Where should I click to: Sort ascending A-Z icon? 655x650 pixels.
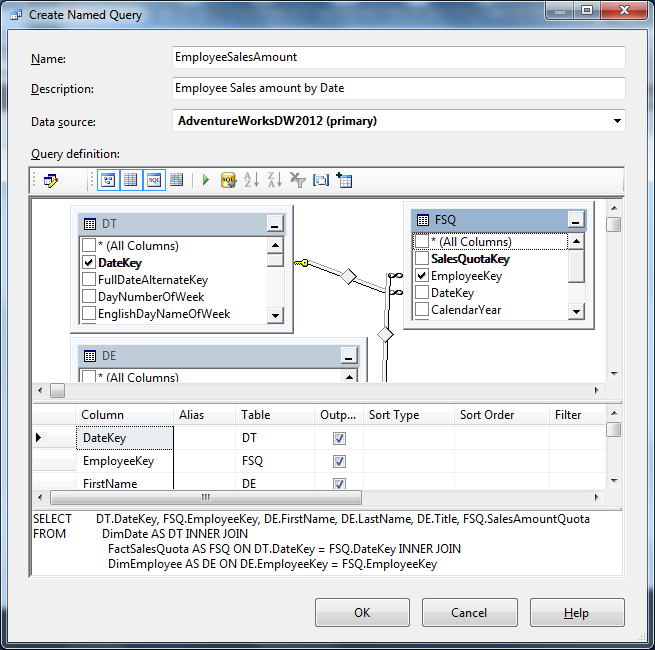pos(251,180)
